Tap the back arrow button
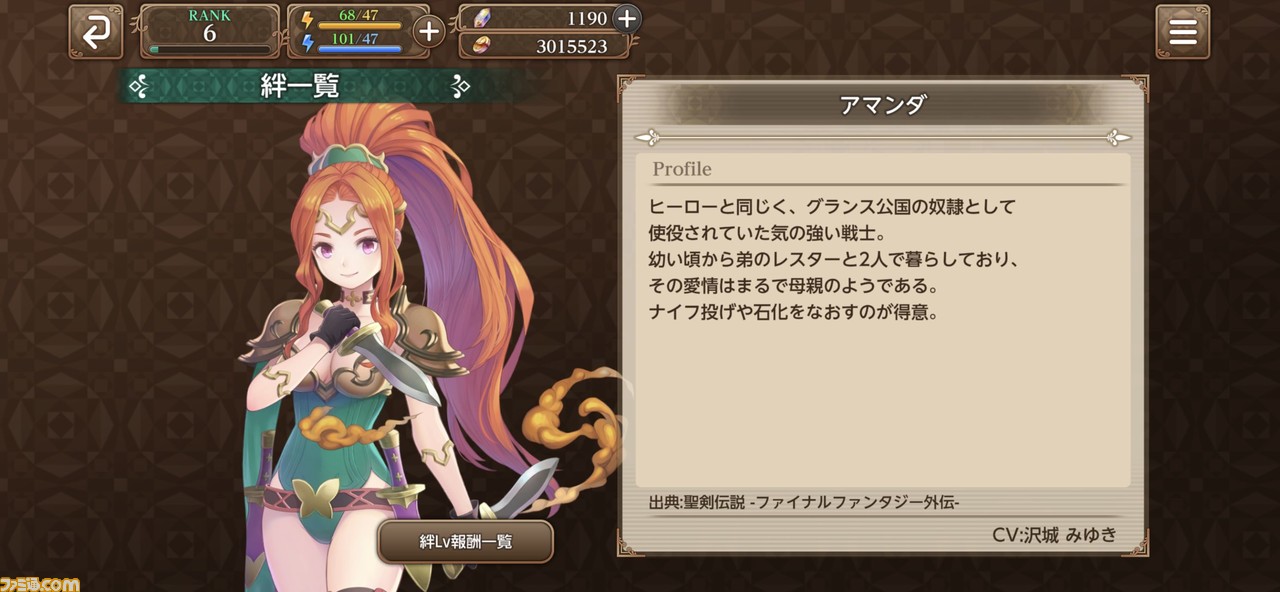 [x=96, y=32]
